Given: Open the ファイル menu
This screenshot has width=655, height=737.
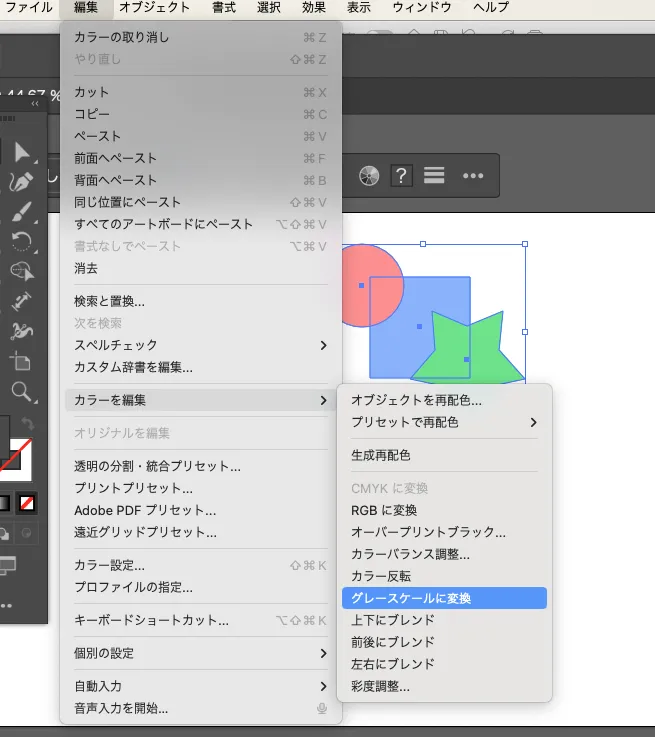Looking at the screenshot, I should click(x=29, y=7).
